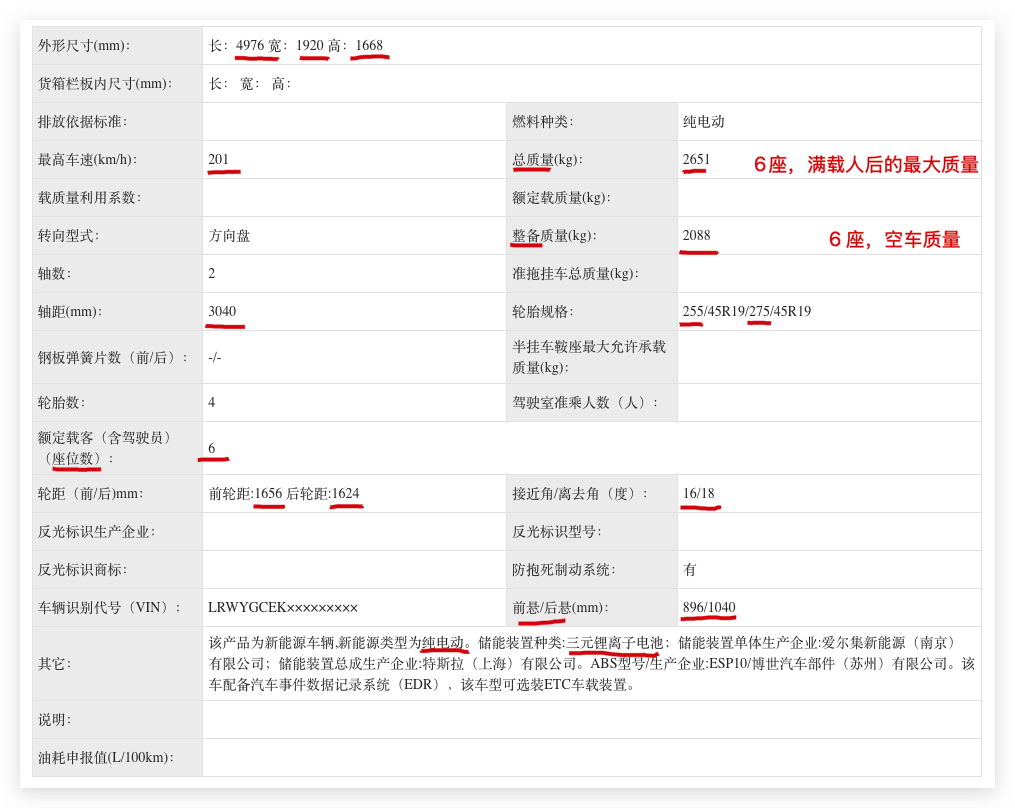This screenshot has width=1015, height=808.
Task: Click the 前悬/后悬(mm) label
Action: pos(561,608)
